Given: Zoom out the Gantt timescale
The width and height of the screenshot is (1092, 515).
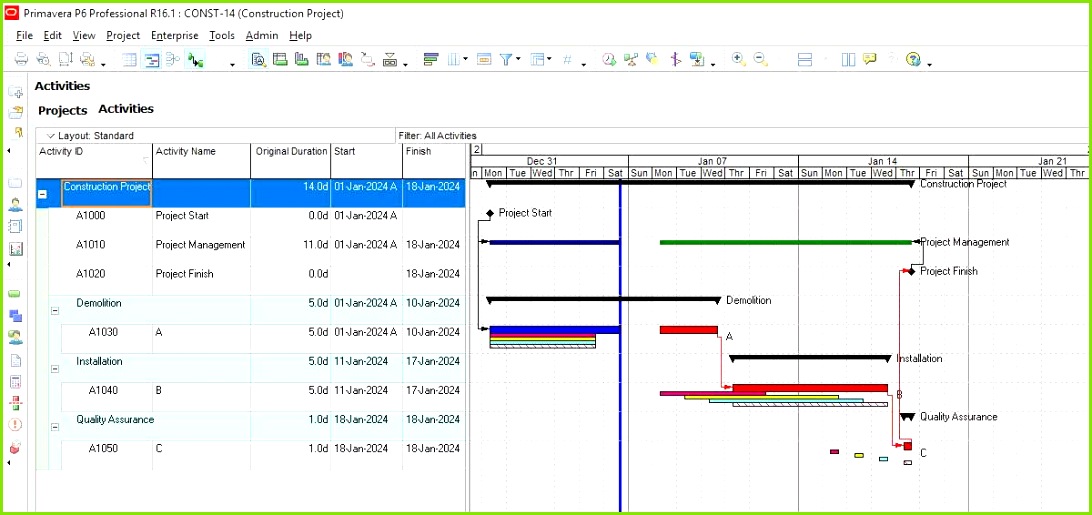Looking at the screenshot, I should click(x=760, y=59).
